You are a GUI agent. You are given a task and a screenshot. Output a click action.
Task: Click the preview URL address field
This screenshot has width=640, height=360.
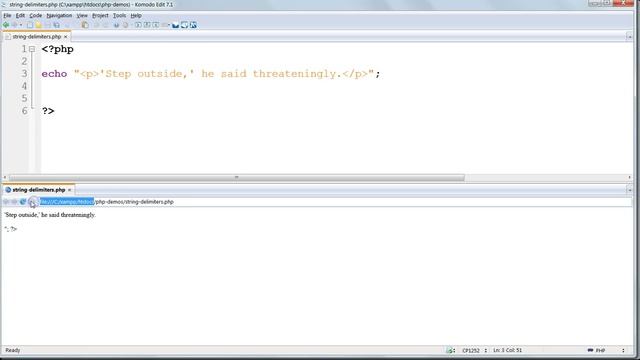tap(335, 202)
